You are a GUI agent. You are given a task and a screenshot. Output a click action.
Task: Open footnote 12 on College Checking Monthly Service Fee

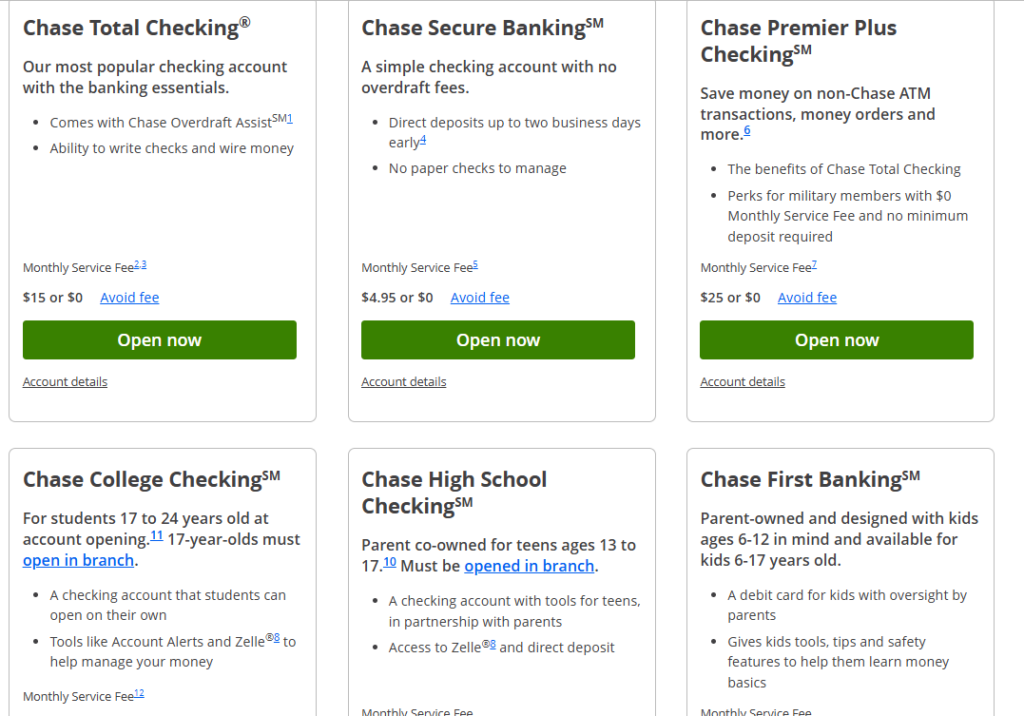139,693
